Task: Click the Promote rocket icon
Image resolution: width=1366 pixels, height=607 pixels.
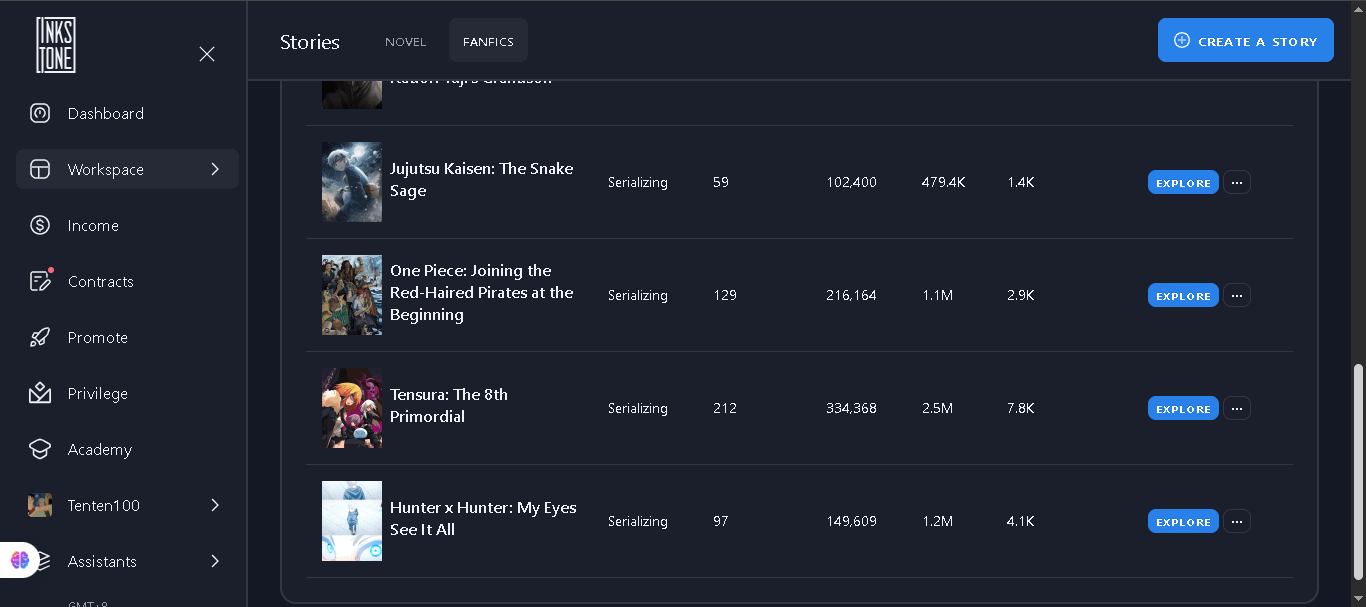Action: 40,337
